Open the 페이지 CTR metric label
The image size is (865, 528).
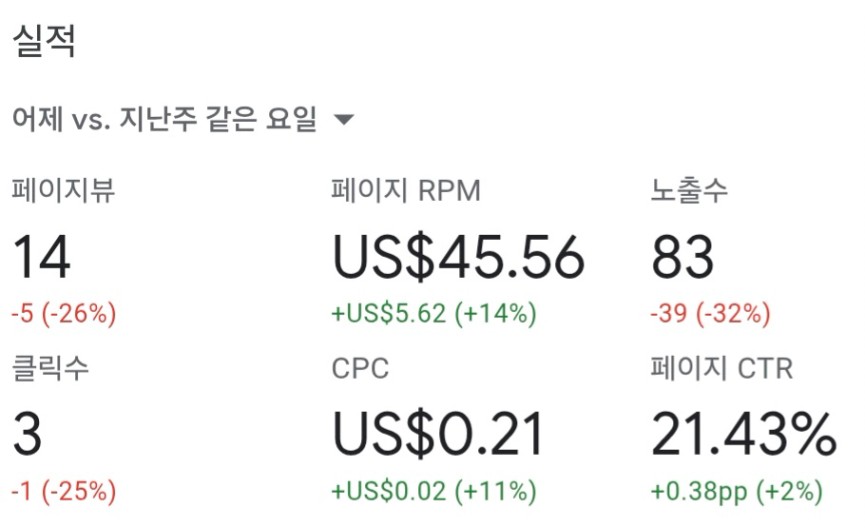[722, 367]
